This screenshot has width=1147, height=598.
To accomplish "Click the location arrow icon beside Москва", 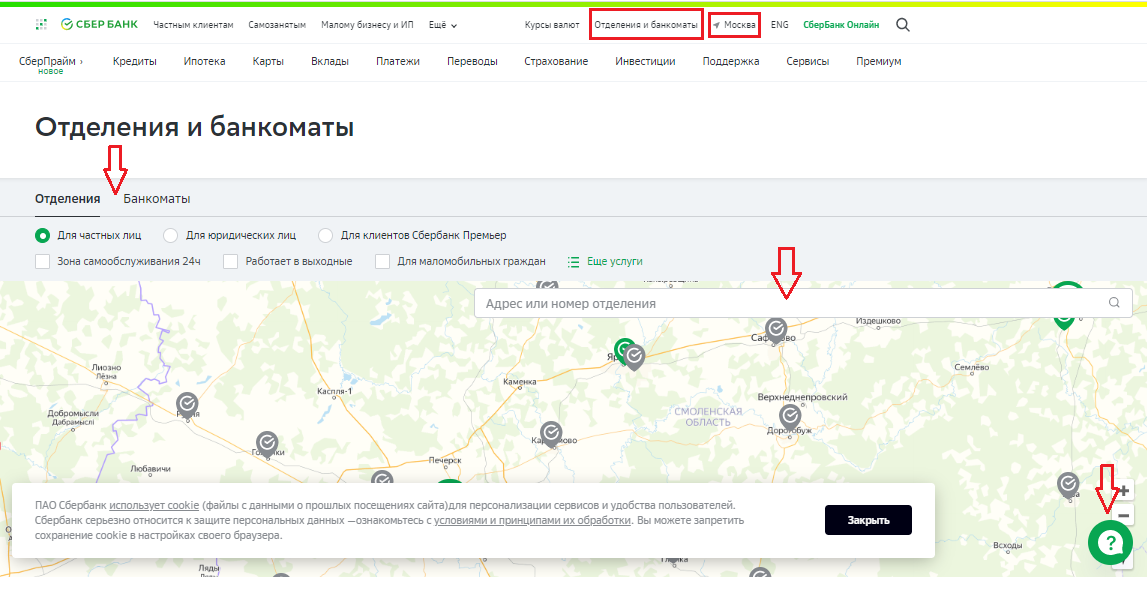I will [x=717, y=25].
